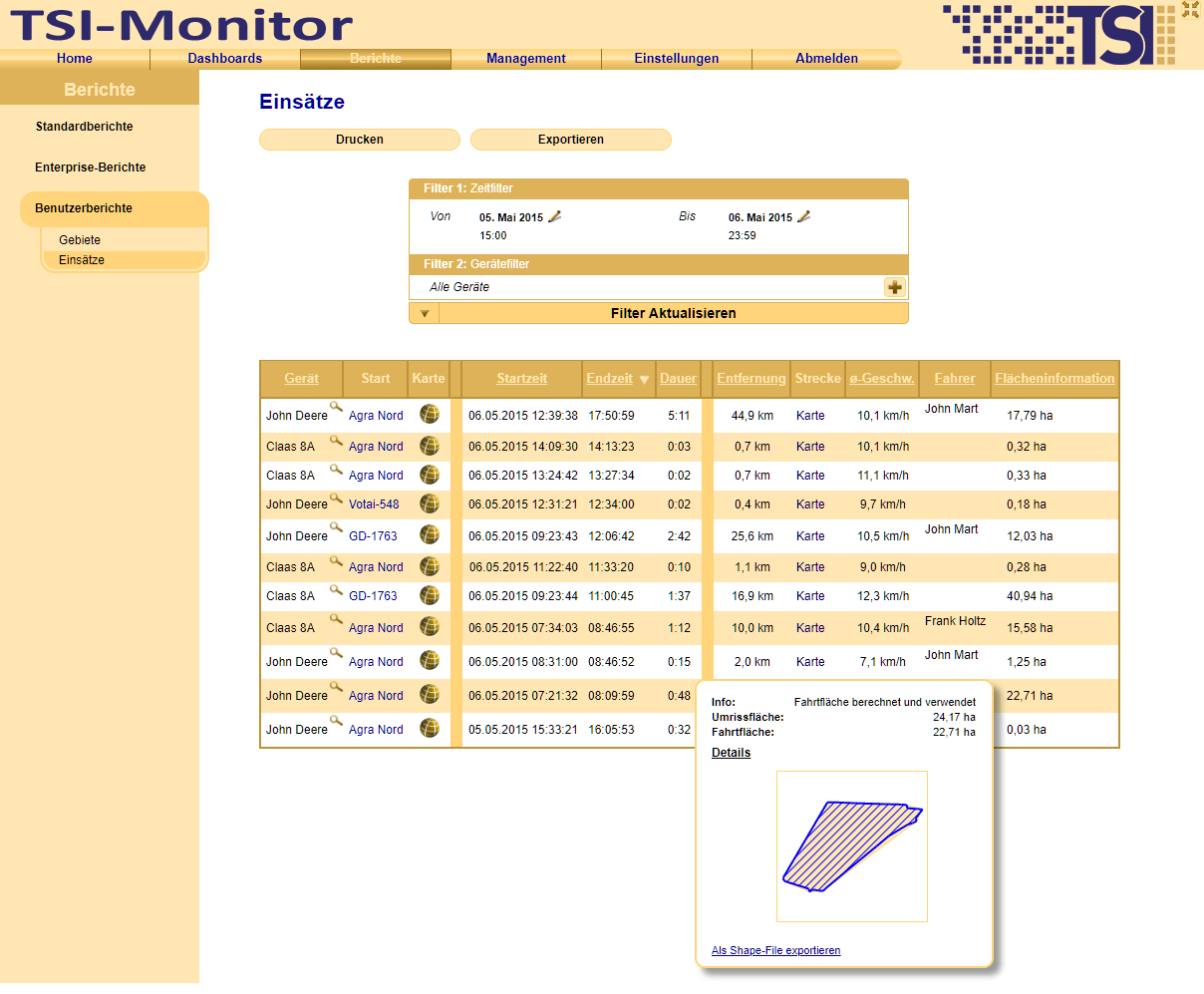The width and height of the screenshot is (1204, 994).
Task: Click pencil icon next to Von date
Action: [555, 216]
